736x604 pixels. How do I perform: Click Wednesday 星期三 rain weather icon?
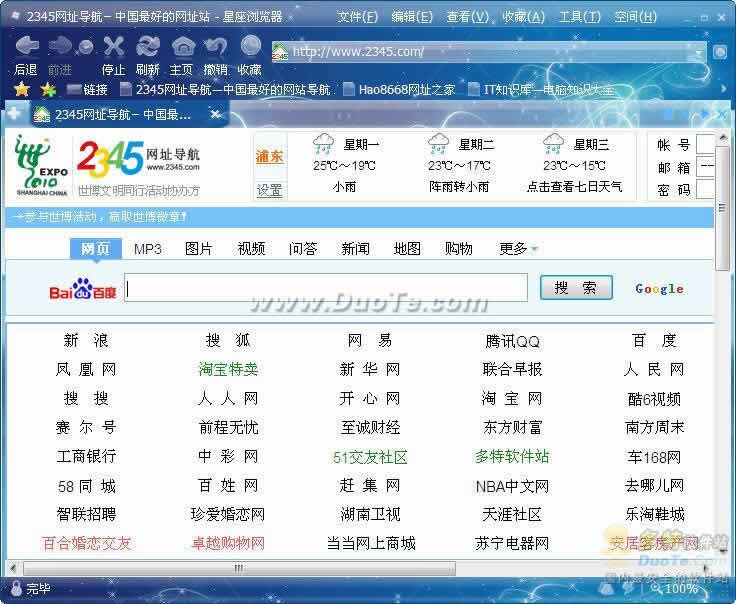(553, 143)
